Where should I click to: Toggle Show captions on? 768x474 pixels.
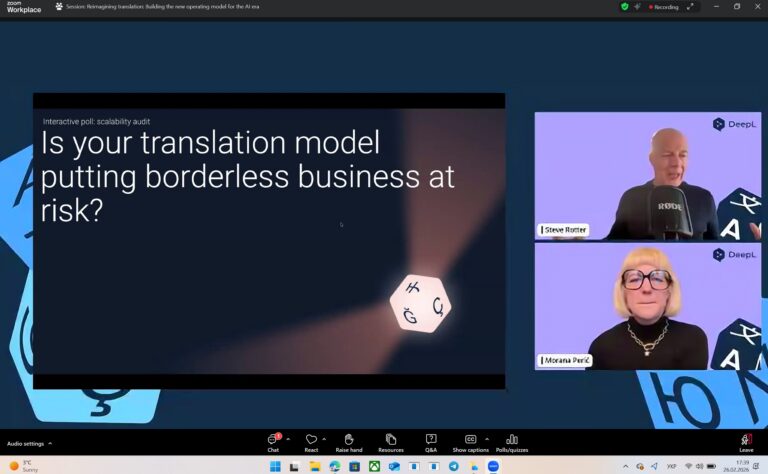pos(470,440)
